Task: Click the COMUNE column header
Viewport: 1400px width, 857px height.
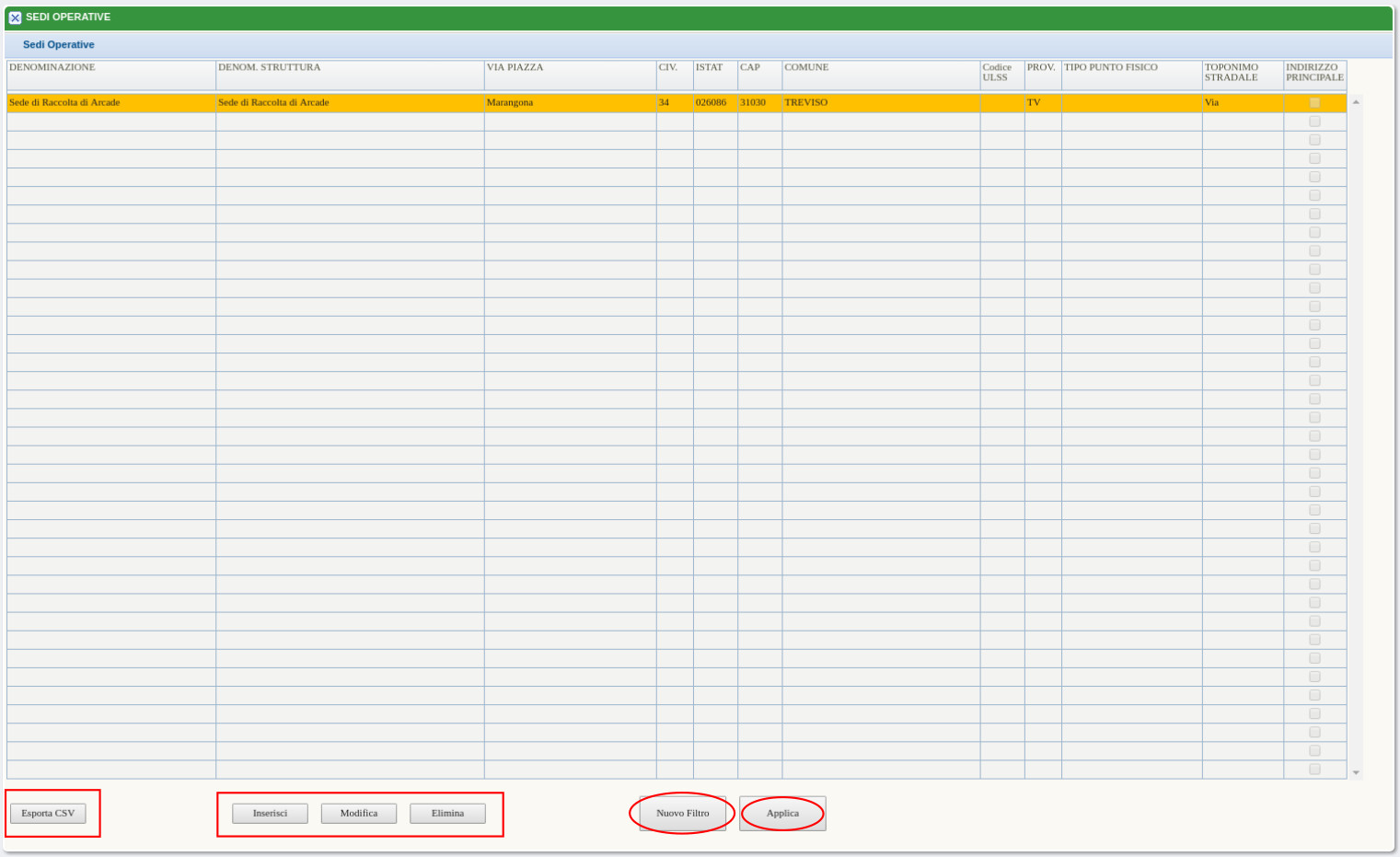Action: click(x=806, y=68)
